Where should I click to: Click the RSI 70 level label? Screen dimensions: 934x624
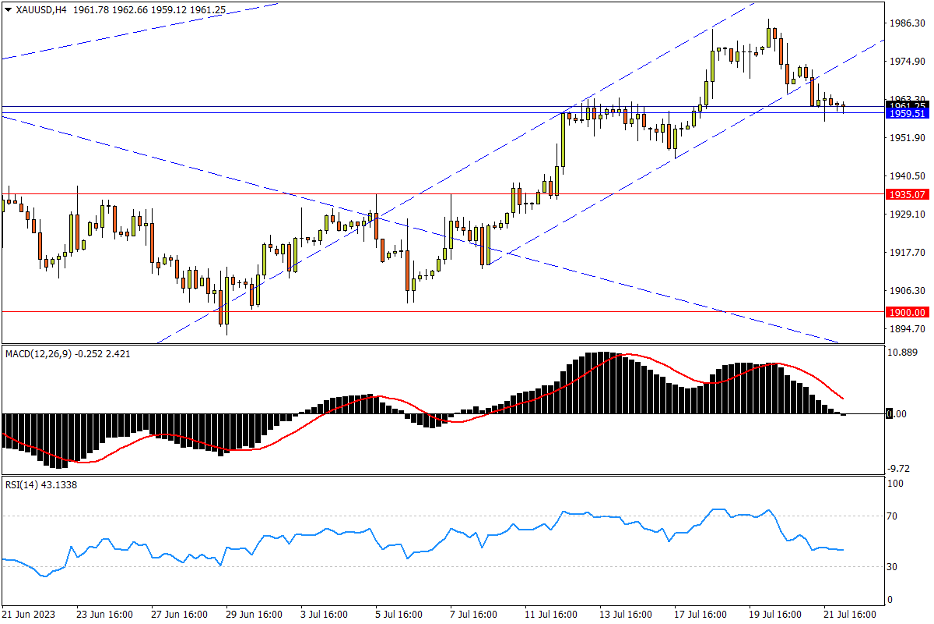point(895,516)
